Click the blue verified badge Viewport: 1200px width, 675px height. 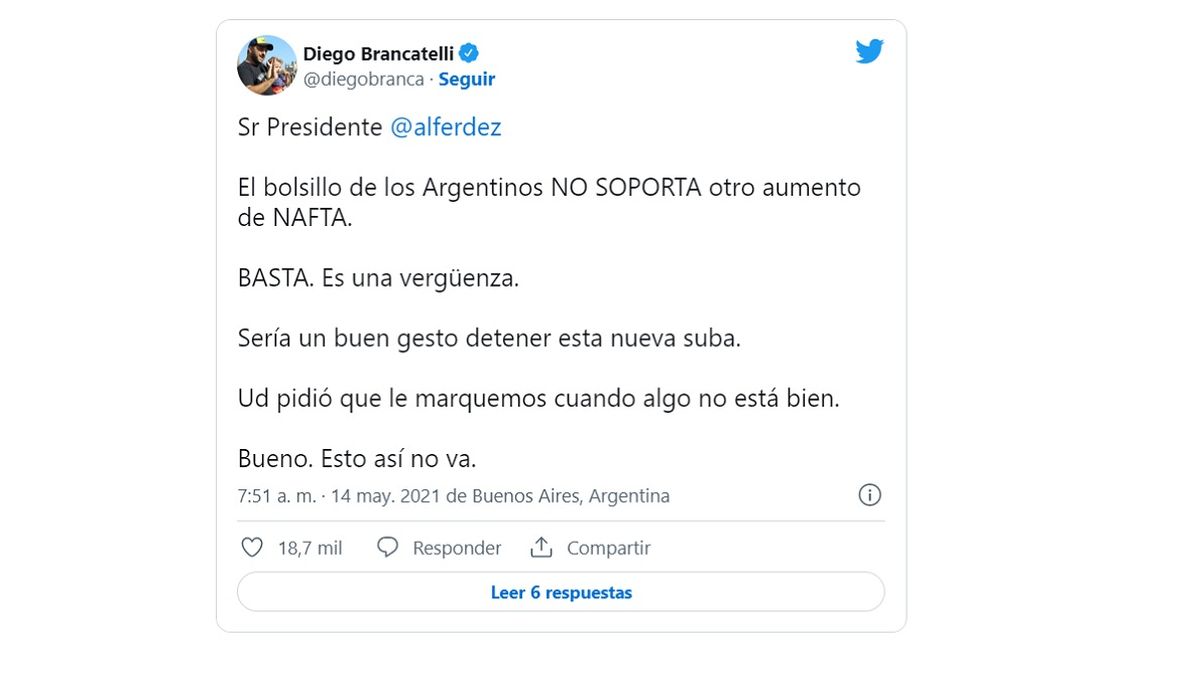click(x=468, y=53)
